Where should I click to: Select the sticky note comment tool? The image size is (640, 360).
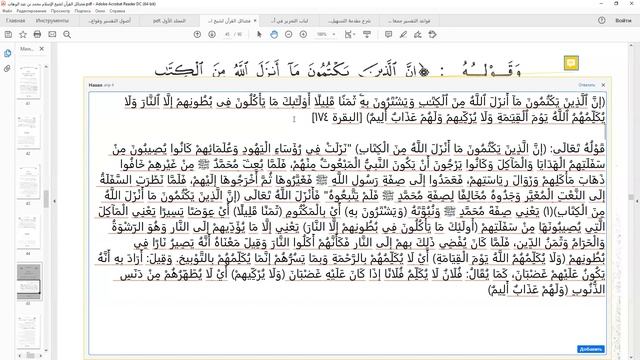[388, 35]
